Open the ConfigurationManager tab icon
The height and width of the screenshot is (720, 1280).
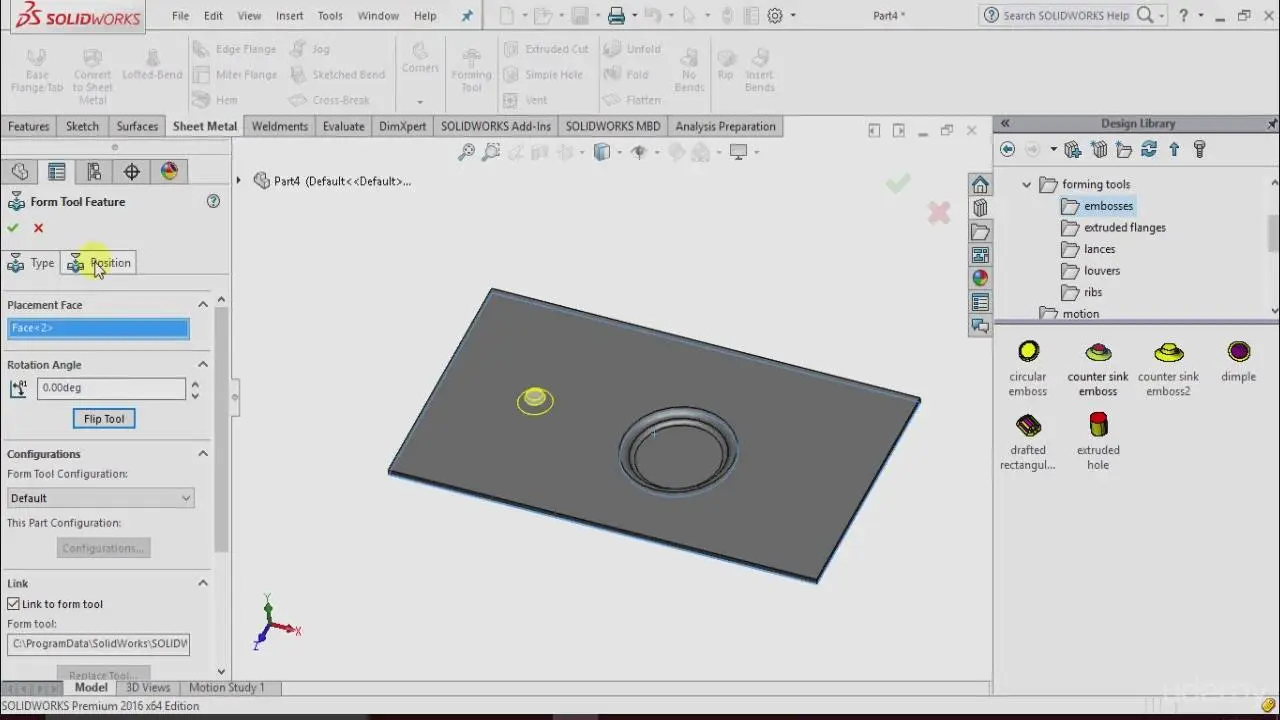tap(94, 172)
